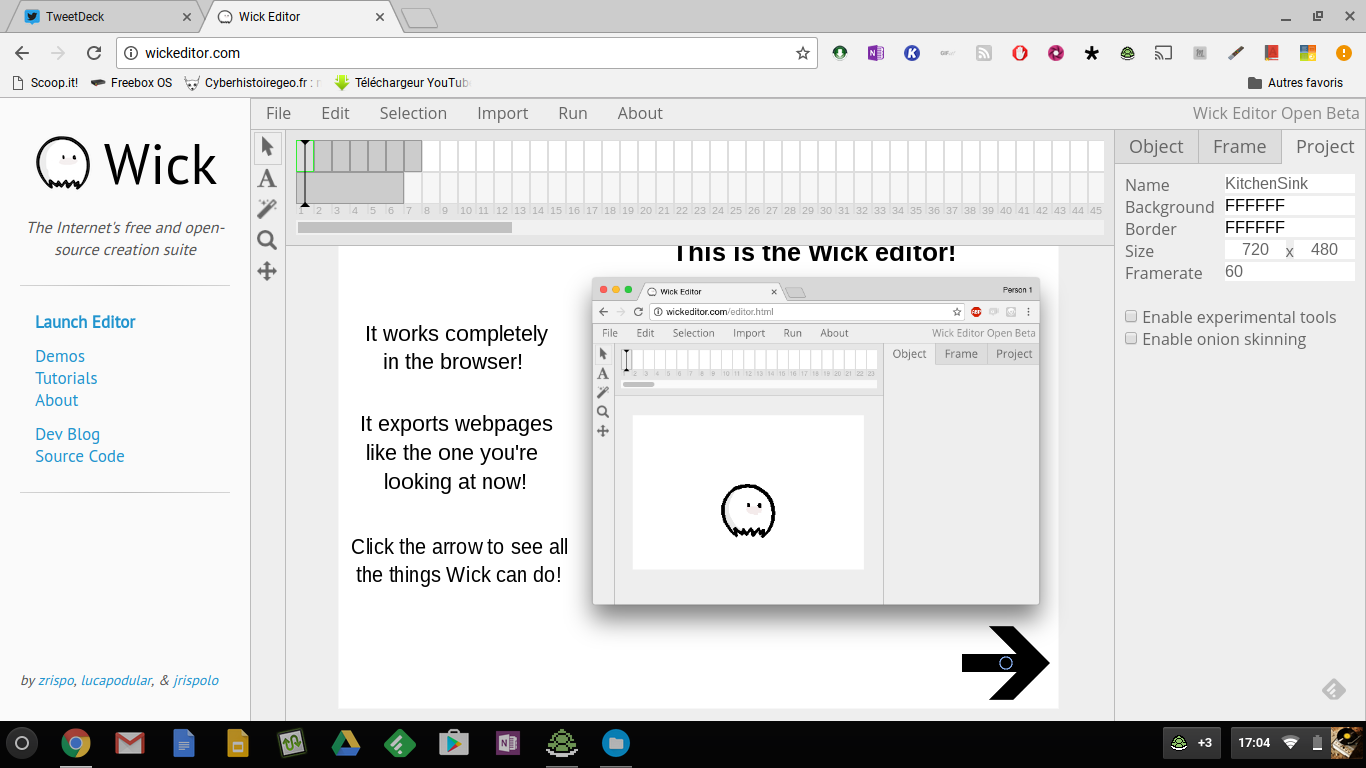The height and width of the screenshot is (768, 1366).
Task: Click the Background color field FFFFFF
Action: click(1289, 206)
